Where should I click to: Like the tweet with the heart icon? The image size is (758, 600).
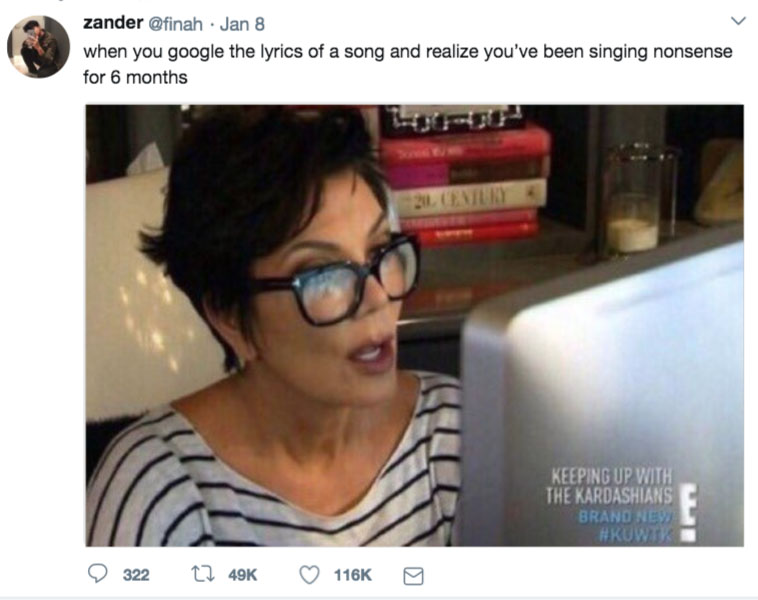coord(309,575)
